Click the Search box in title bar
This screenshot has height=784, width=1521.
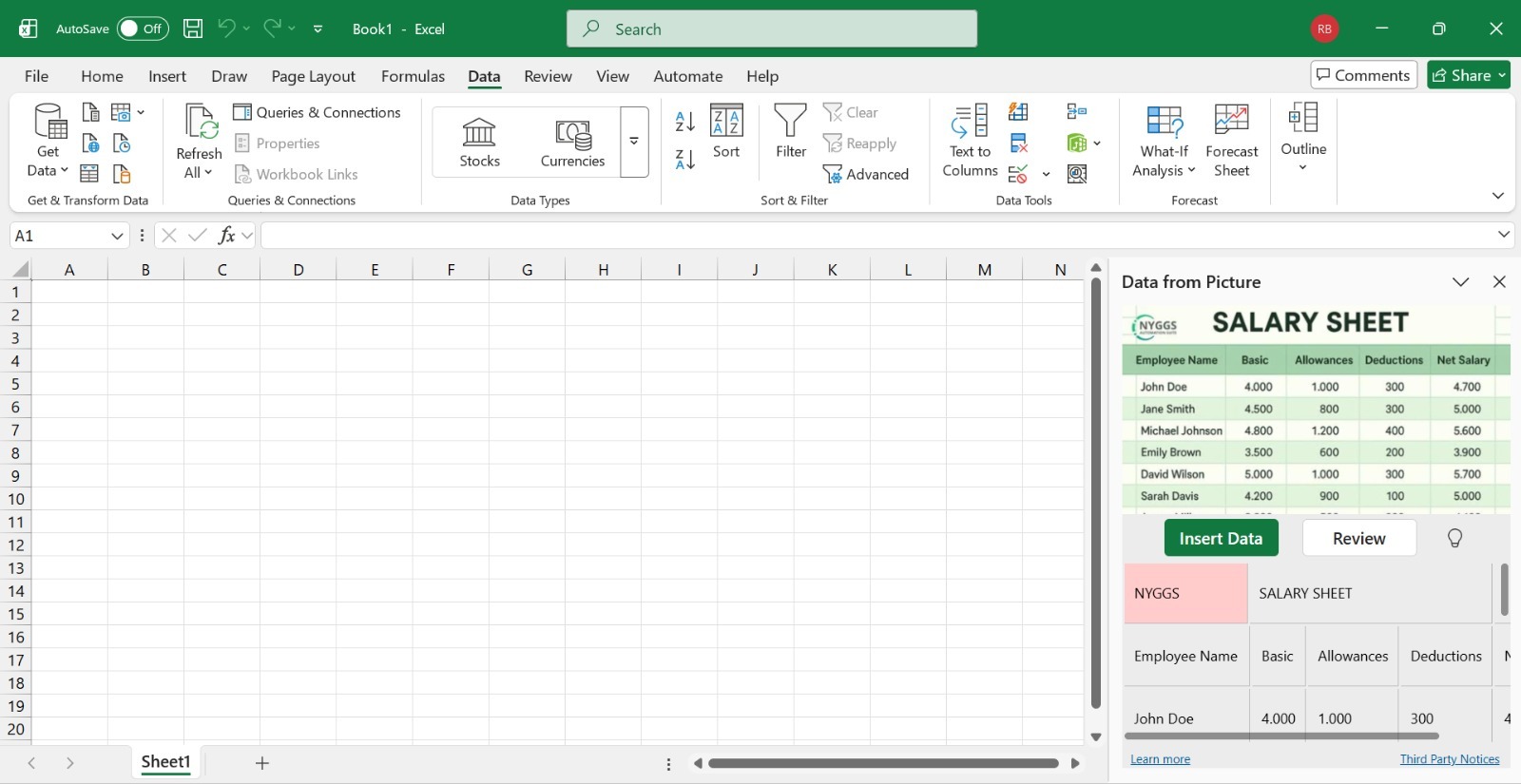(772, 29)
